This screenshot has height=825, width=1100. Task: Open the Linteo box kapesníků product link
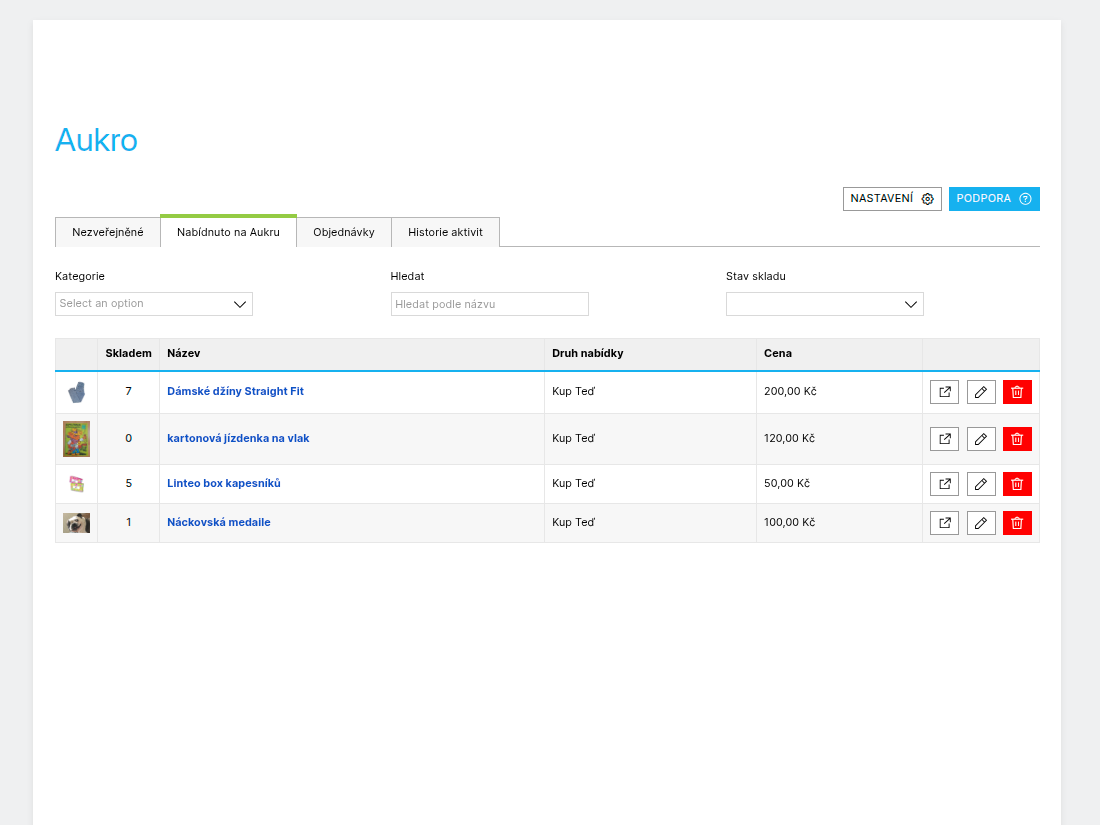[224, 484]
